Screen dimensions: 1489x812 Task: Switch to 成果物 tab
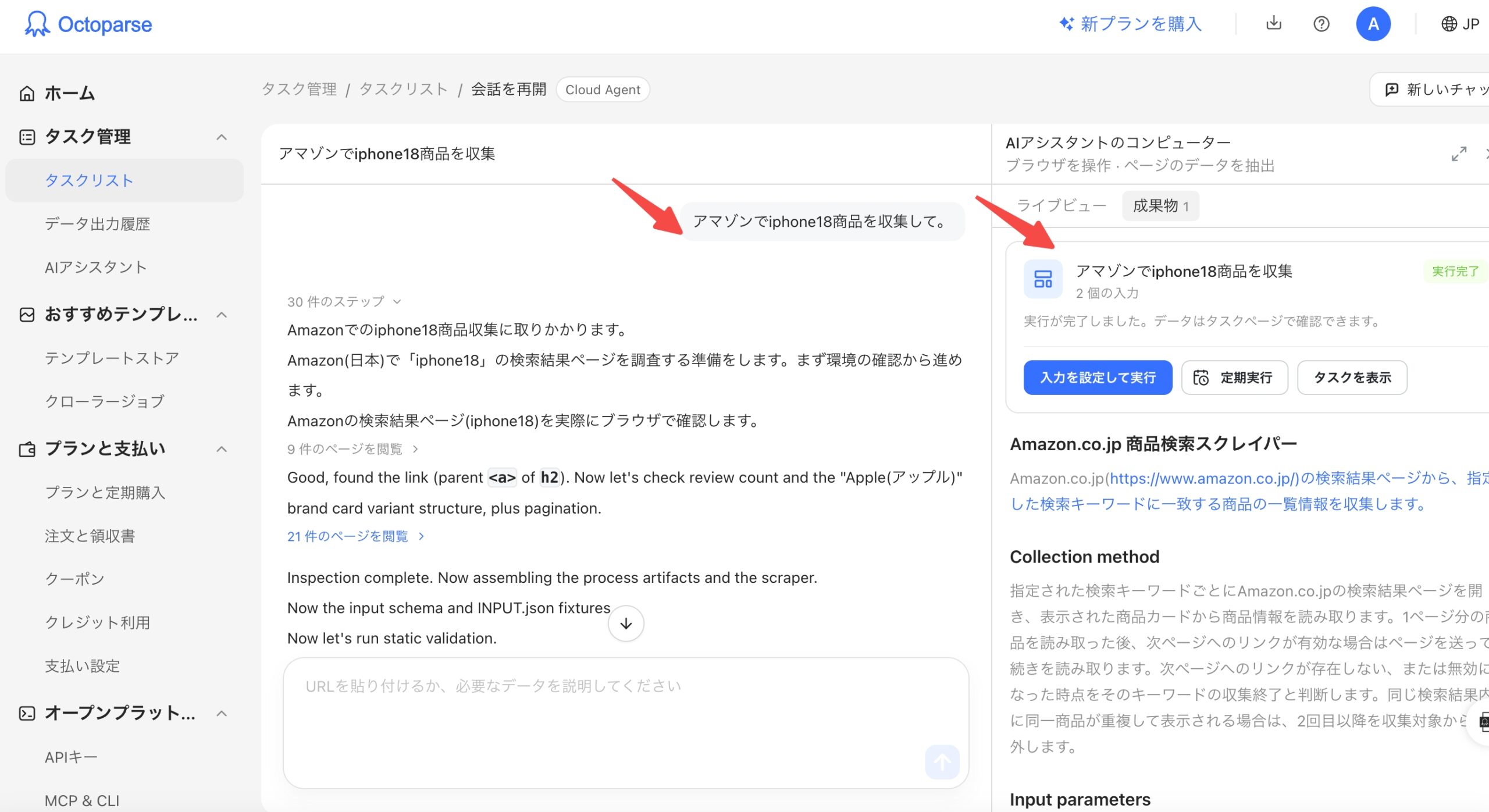click(x=1160, y=206)
